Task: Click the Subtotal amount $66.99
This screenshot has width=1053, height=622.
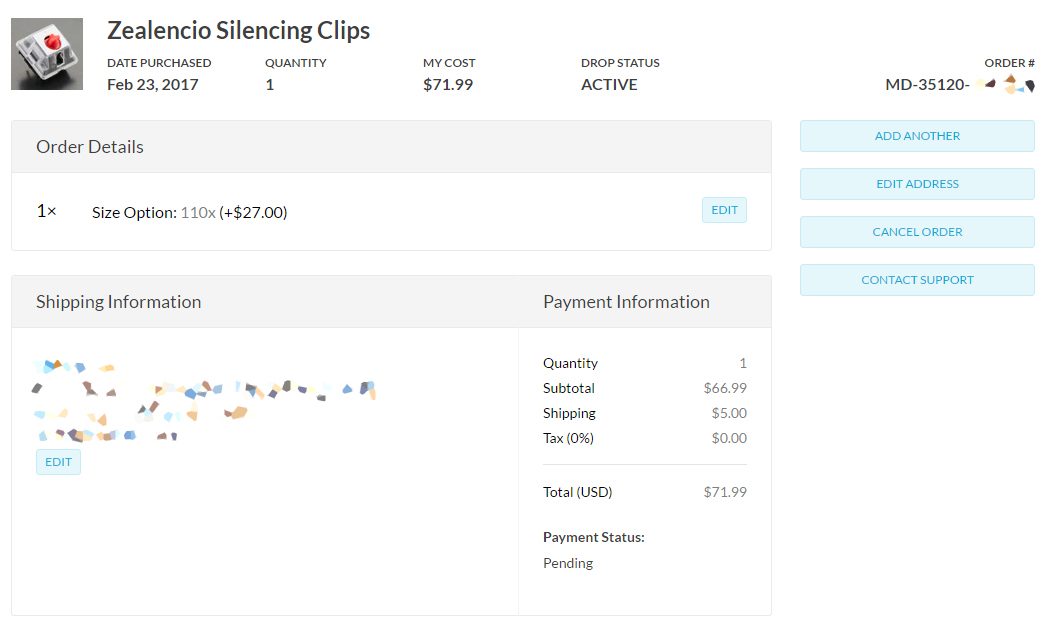Action: click(x=725, y=388)
